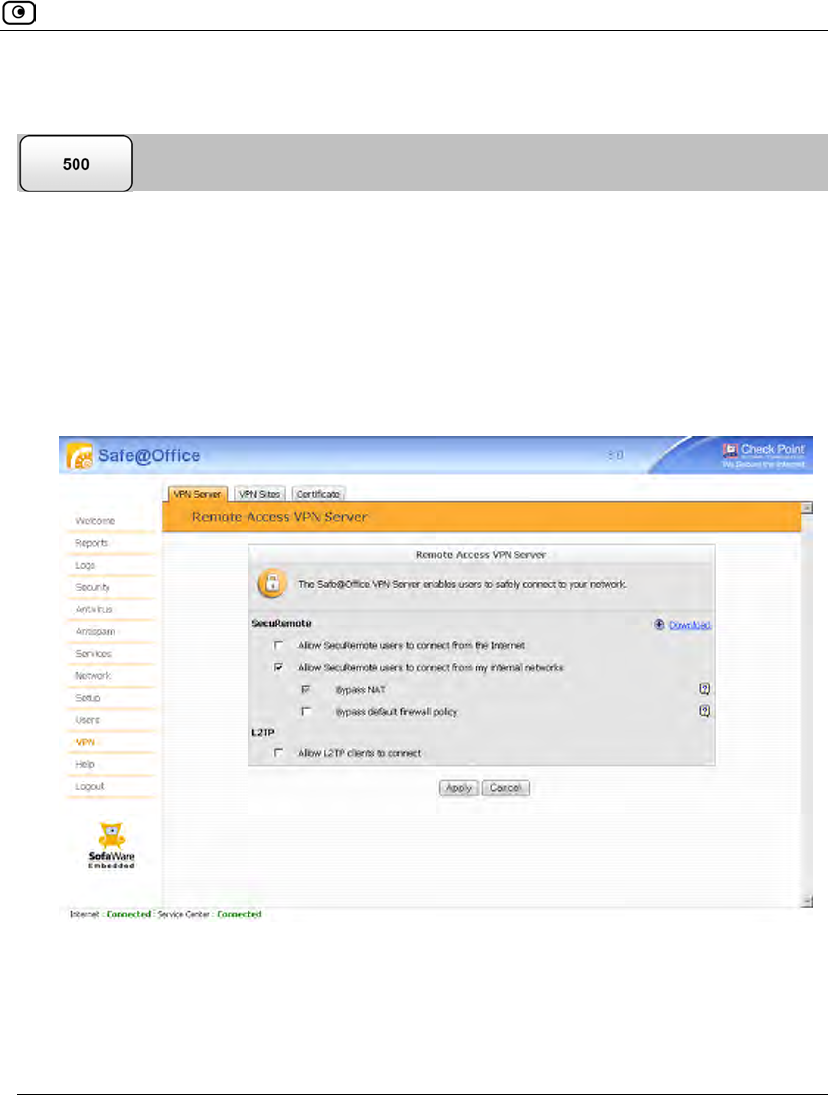Click the Cancel button
Screen dimensions: 828x1095
click(505, 788)
